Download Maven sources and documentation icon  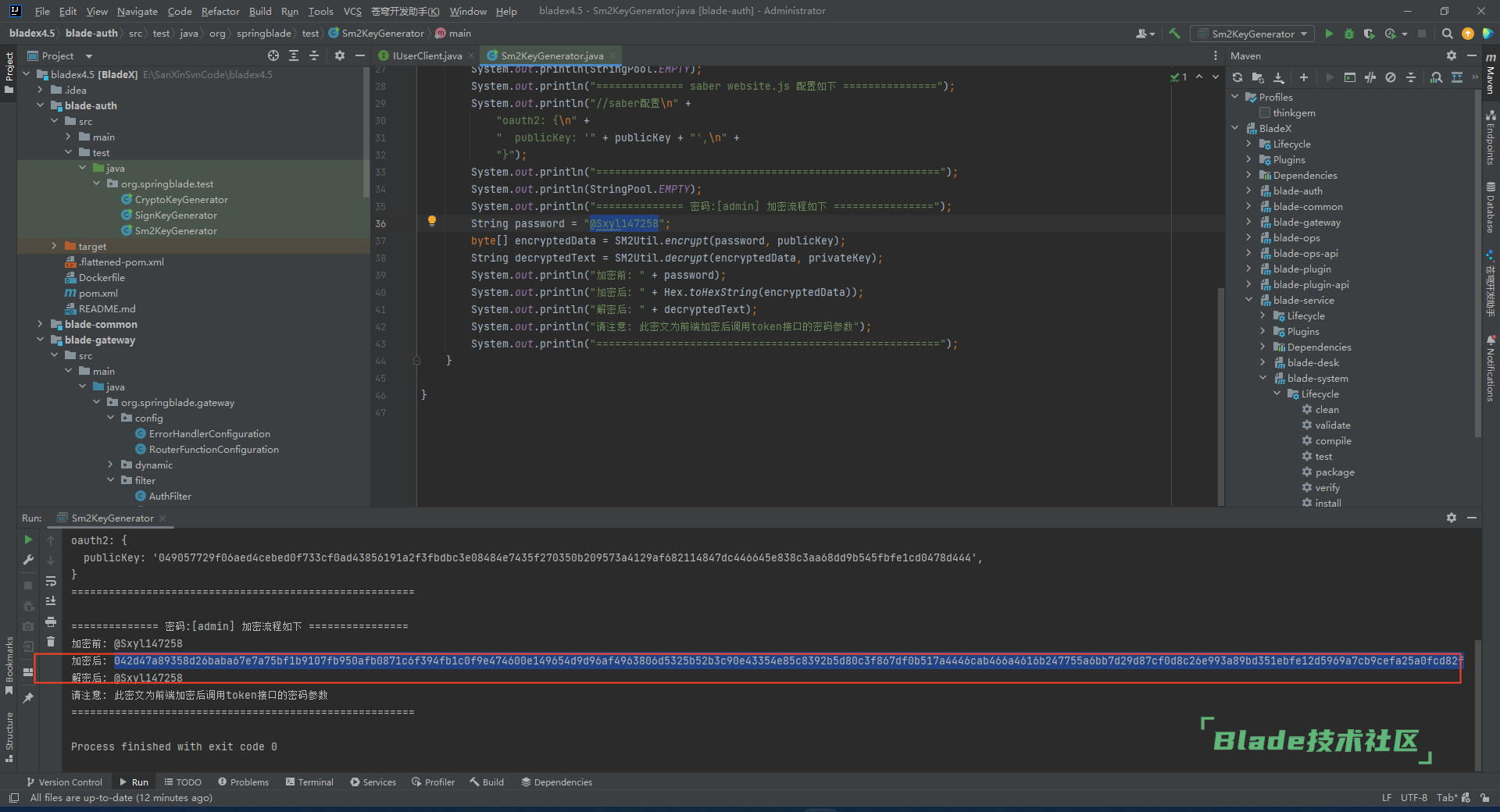click(x=1279, y=77)
